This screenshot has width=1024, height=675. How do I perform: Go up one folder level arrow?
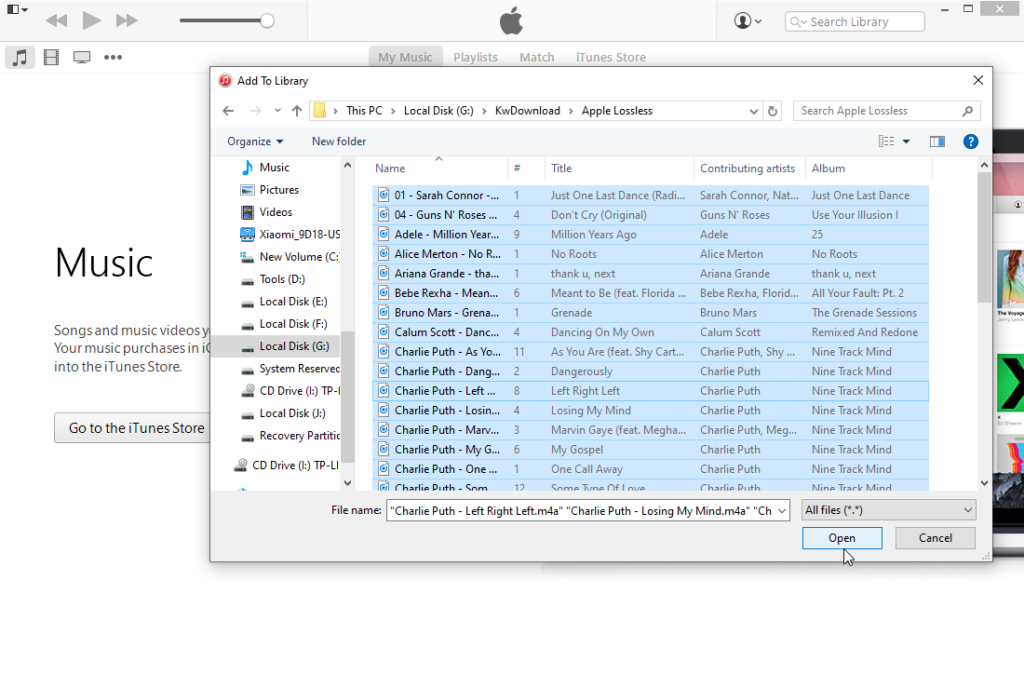[297, 111]
